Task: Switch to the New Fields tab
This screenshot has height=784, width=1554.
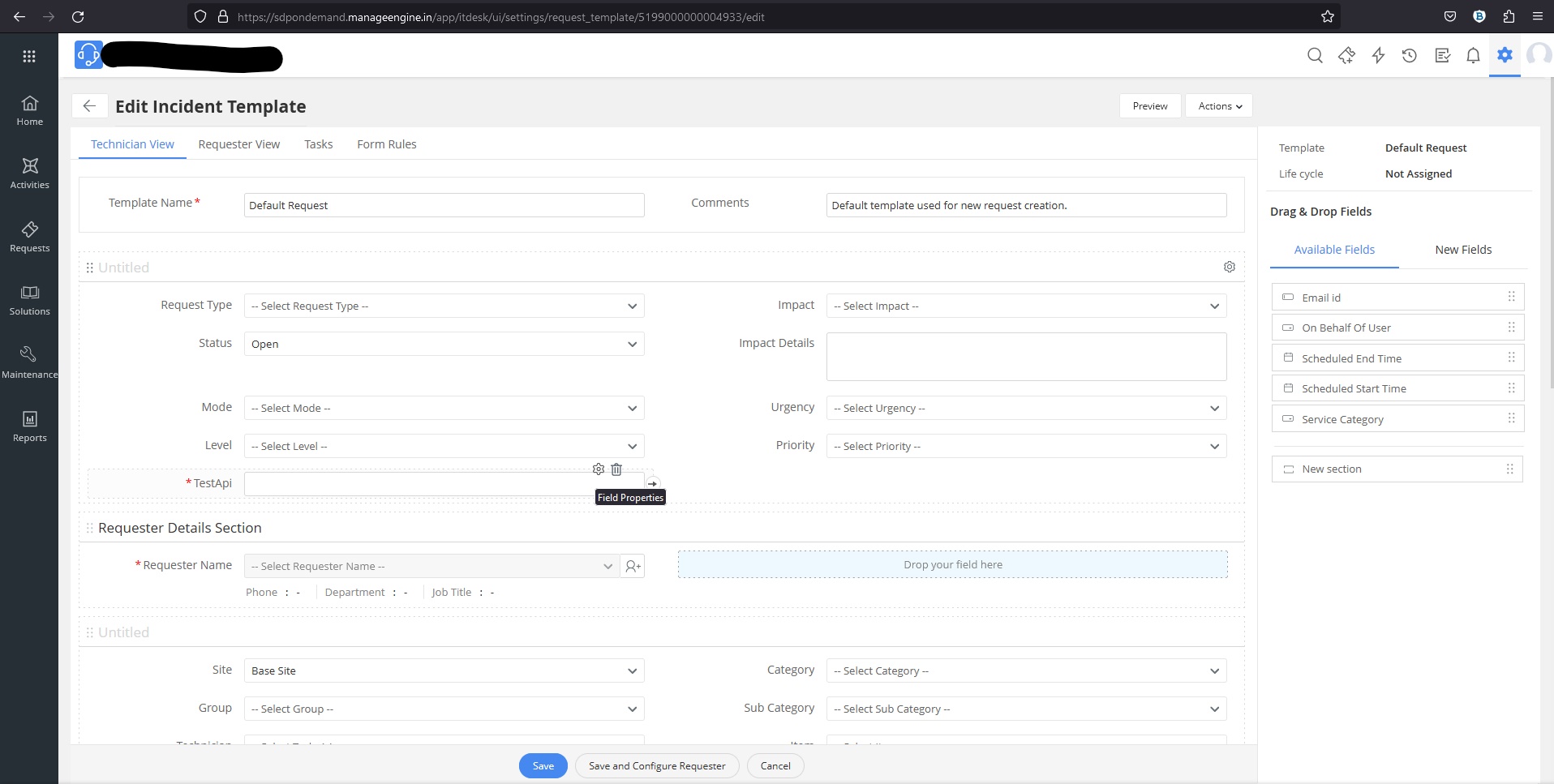Action: point(1463,250)
